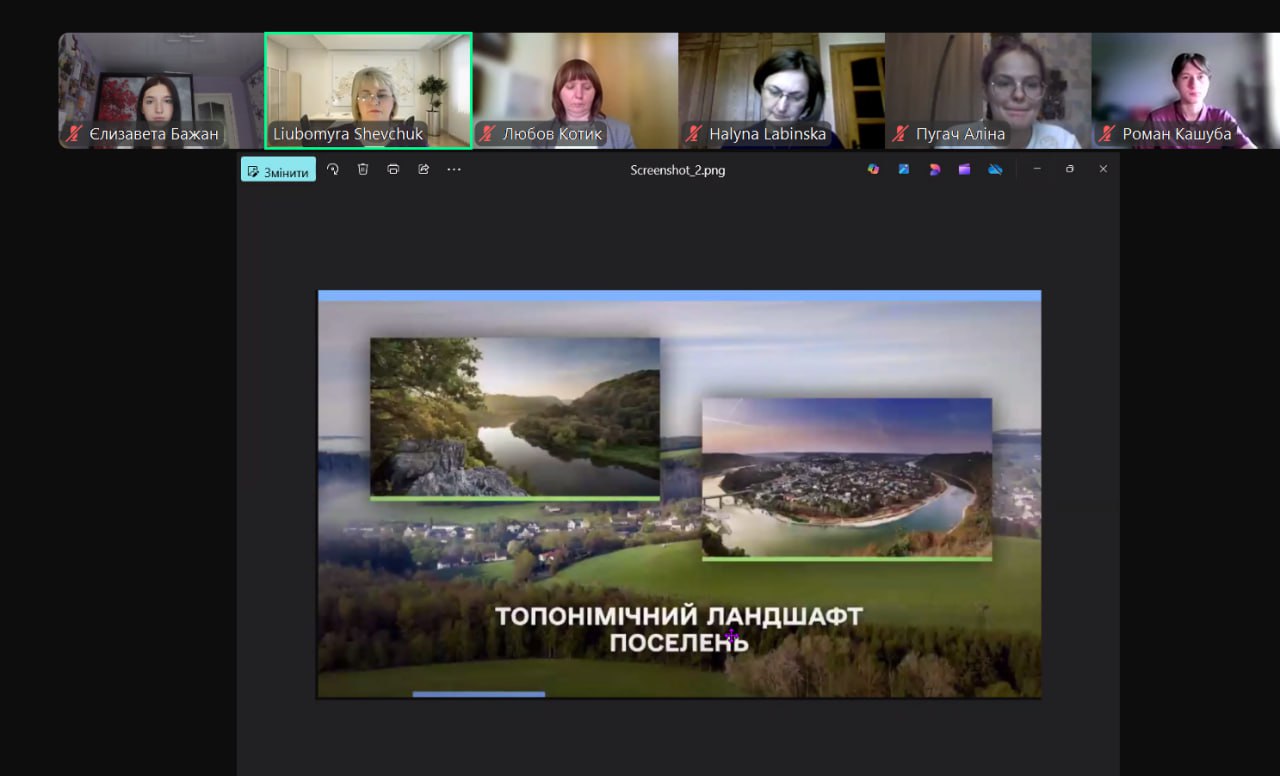Select Liubomyra Shevchuk's highlighted video tile

pos(368,90)
